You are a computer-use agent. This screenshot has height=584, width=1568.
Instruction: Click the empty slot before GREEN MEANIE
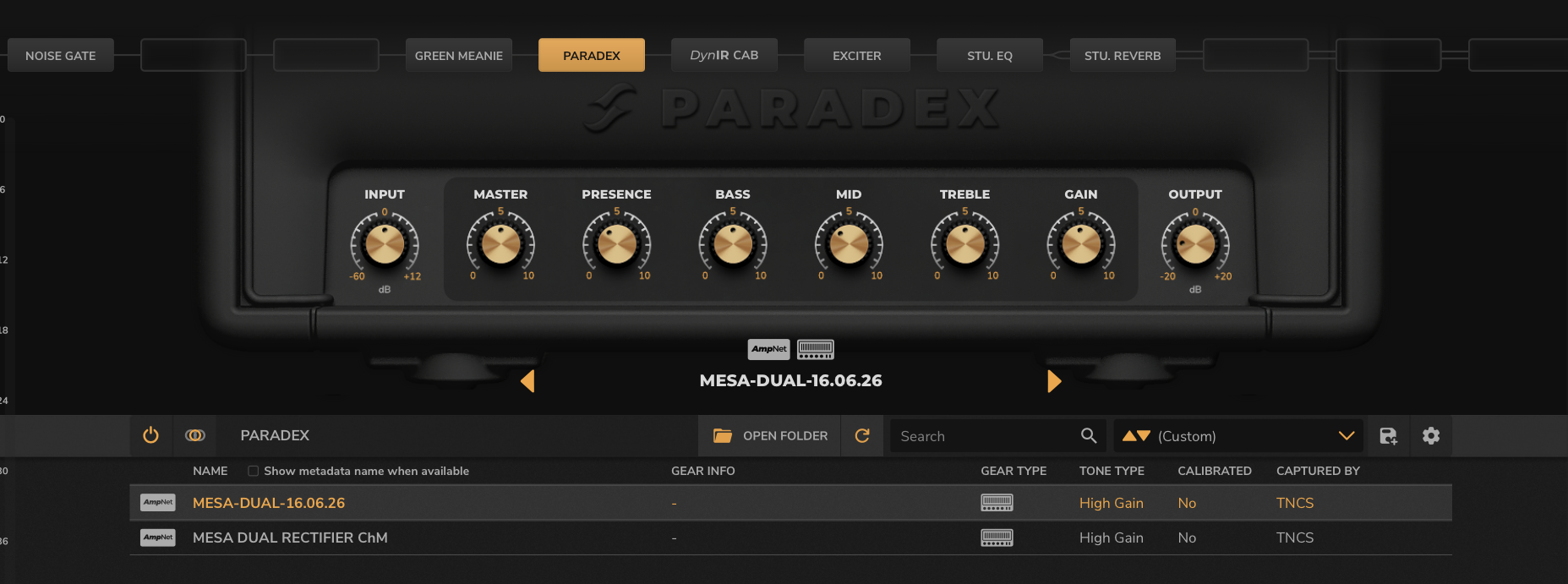326,55
